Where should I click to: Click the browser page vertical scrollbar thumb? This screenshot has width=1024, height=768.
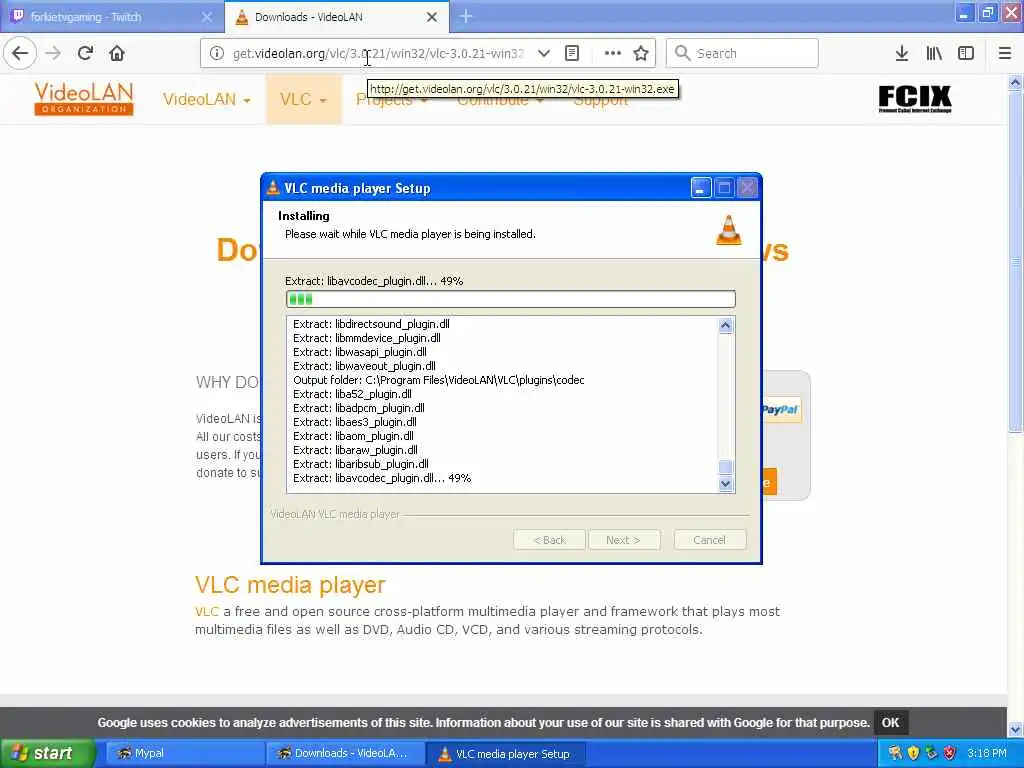coord(1016,261)
